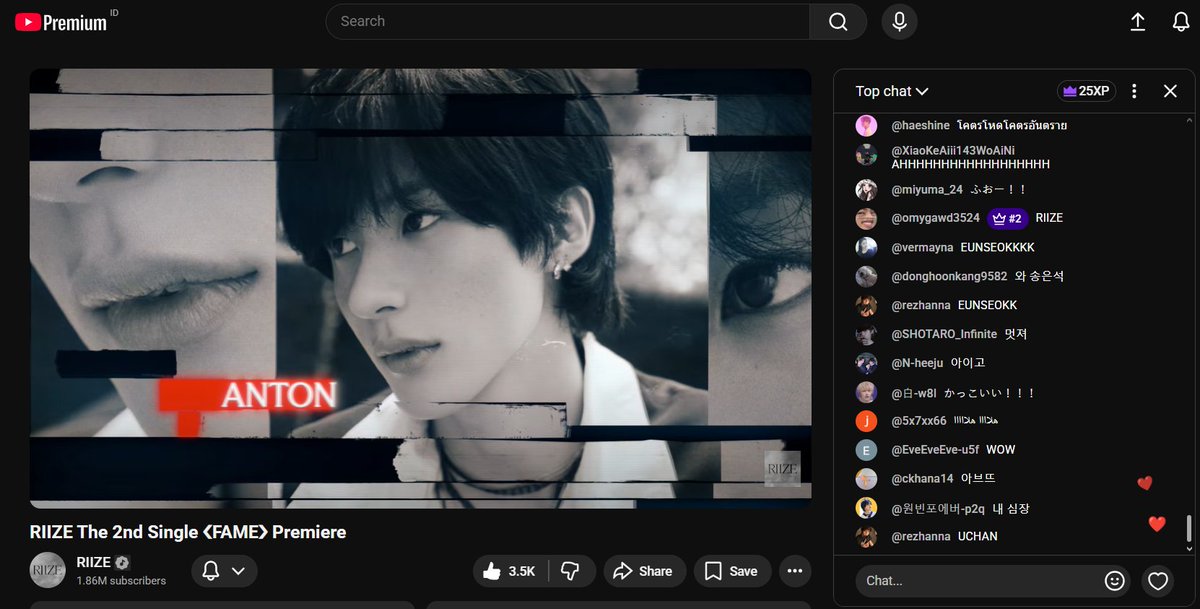
Task: Click avatar of @omygawd3524
Action: [x=866, y=218]
